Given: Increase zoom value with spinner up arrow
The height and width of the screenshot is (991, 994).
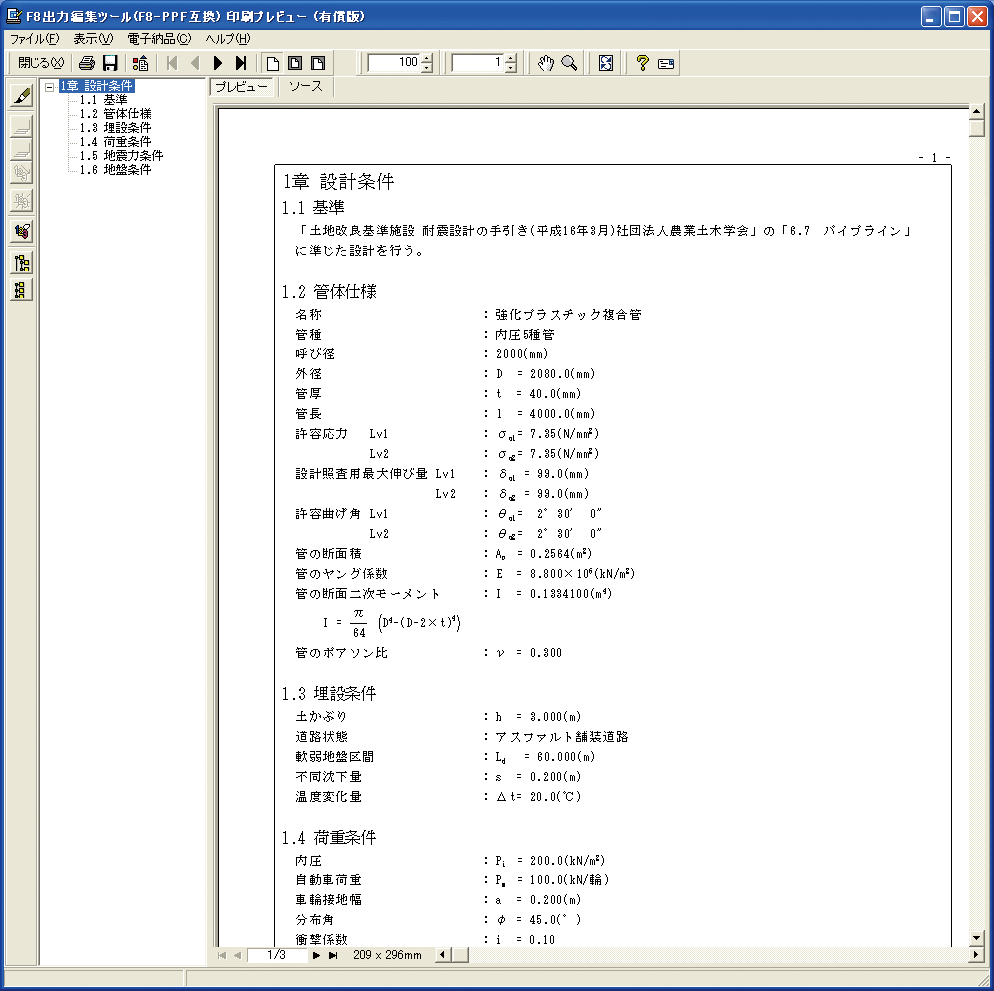Looking at the screenshot, I should click(x=427, y=58).
